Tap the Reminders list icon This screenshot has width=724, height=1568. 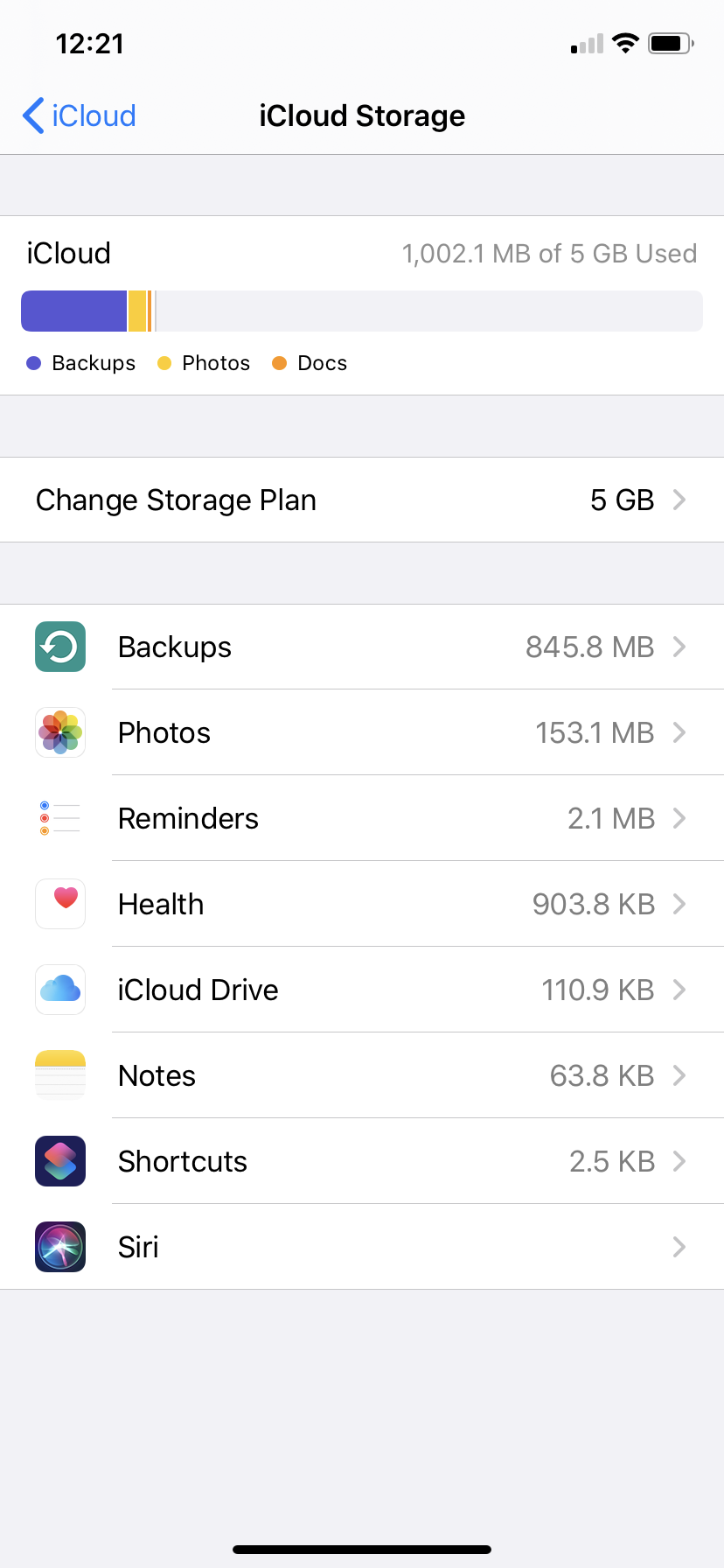[x=60, y=818]
